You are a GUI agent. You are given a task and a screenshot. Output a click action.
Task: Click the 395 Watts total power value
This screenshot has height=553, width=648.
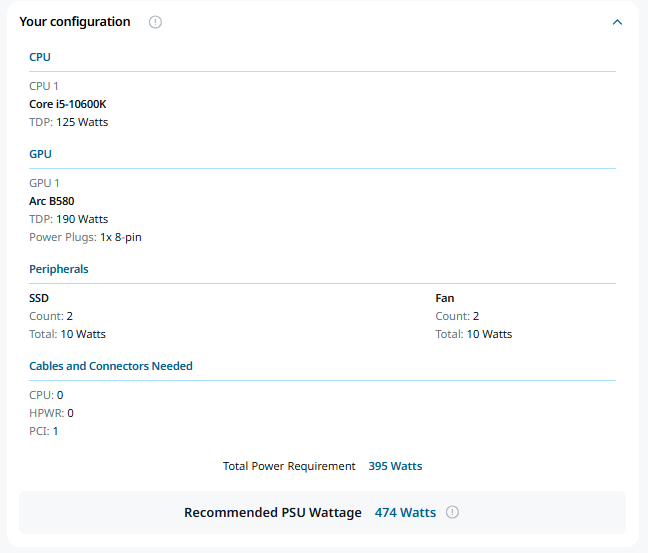[x=395, y=466]
